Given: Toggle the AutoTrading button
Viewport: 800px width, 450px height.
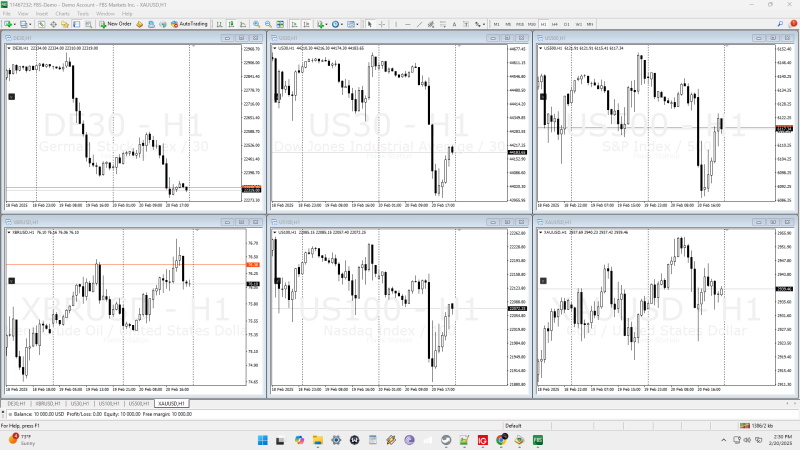Looking at the screenshot, I should pyautogui.click(x=189, y=24).
